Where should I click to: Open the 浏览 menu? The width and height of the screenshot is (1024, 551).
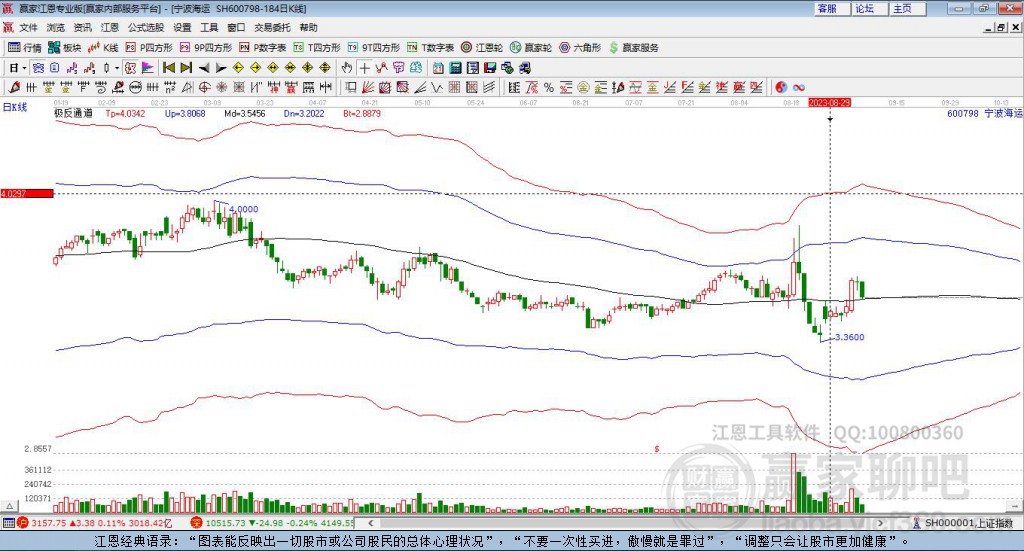56,27
